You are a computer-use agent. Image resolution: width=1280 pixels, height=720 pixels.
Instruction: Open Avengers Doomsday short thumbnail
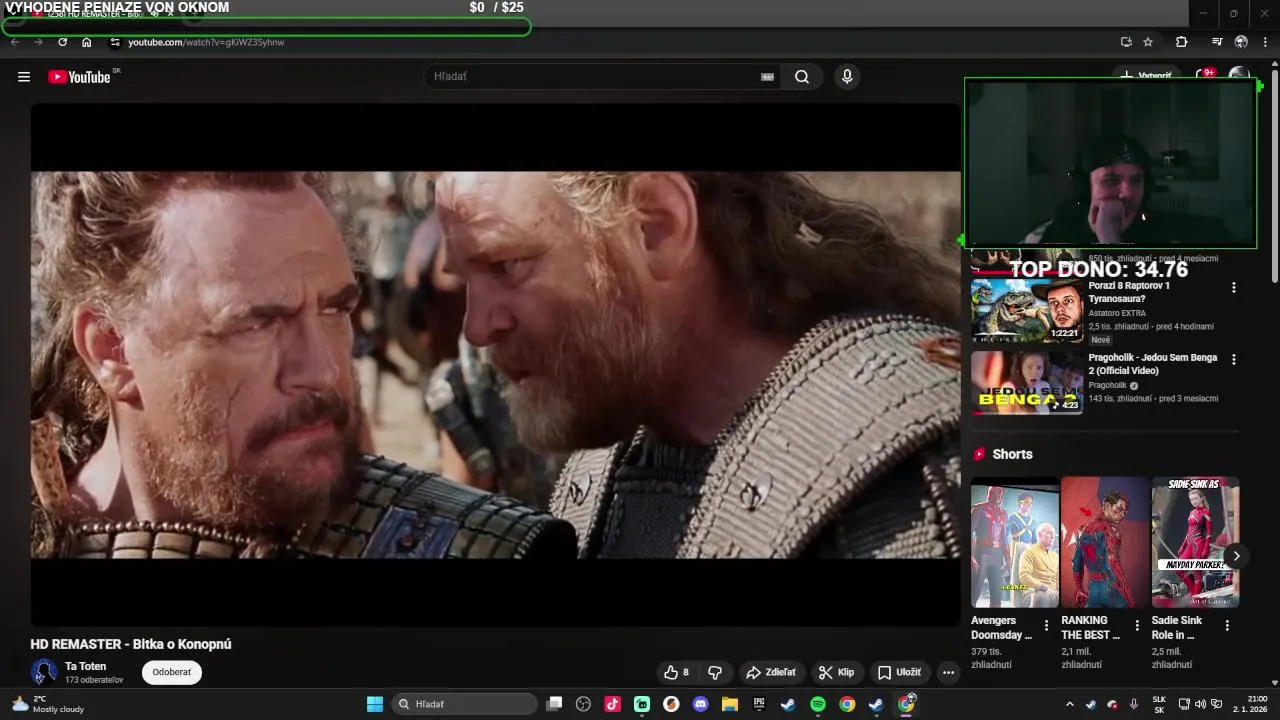point(1015,542)
